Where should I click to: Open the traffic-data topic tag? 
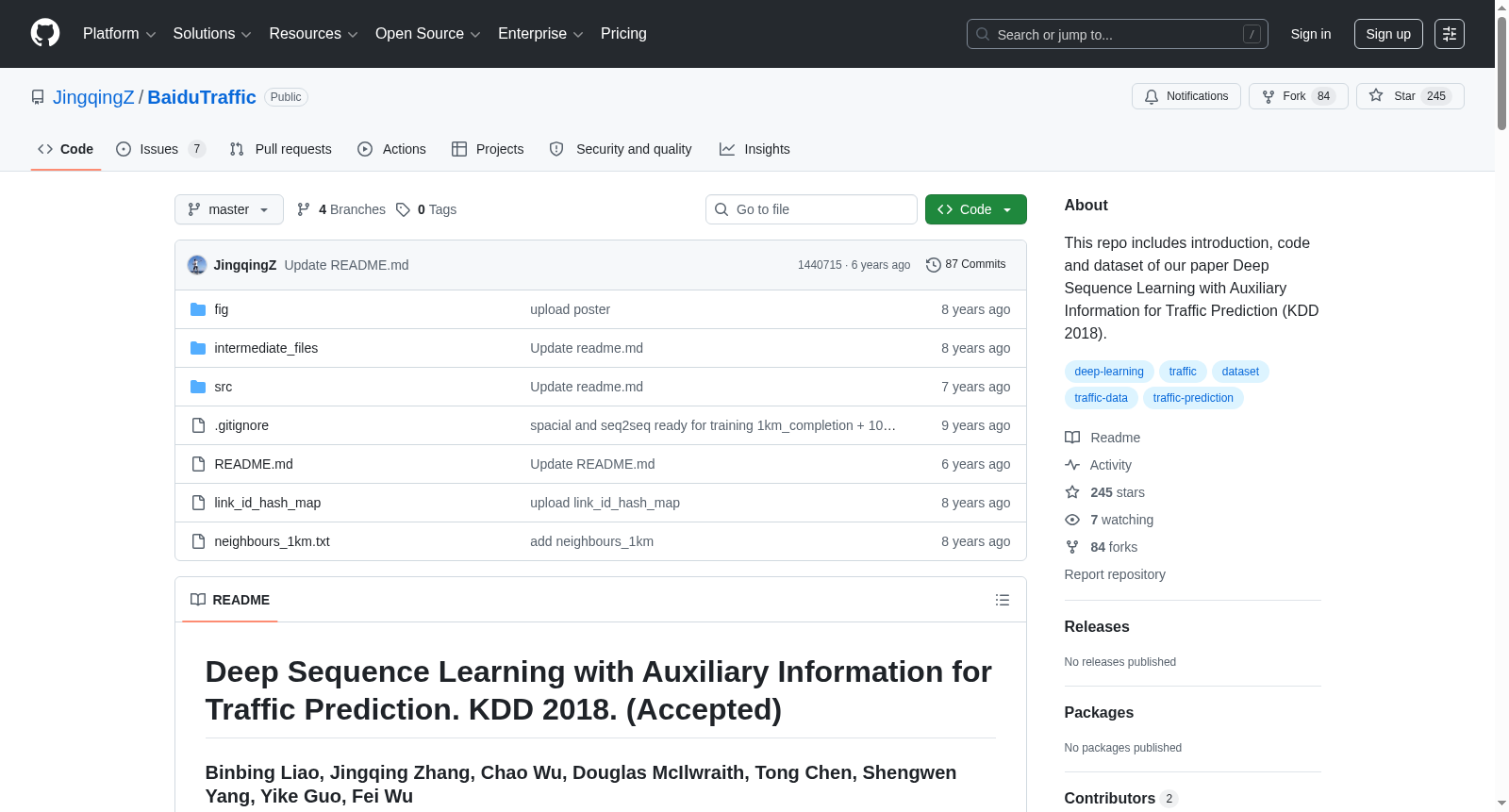tap(1101, 398)
